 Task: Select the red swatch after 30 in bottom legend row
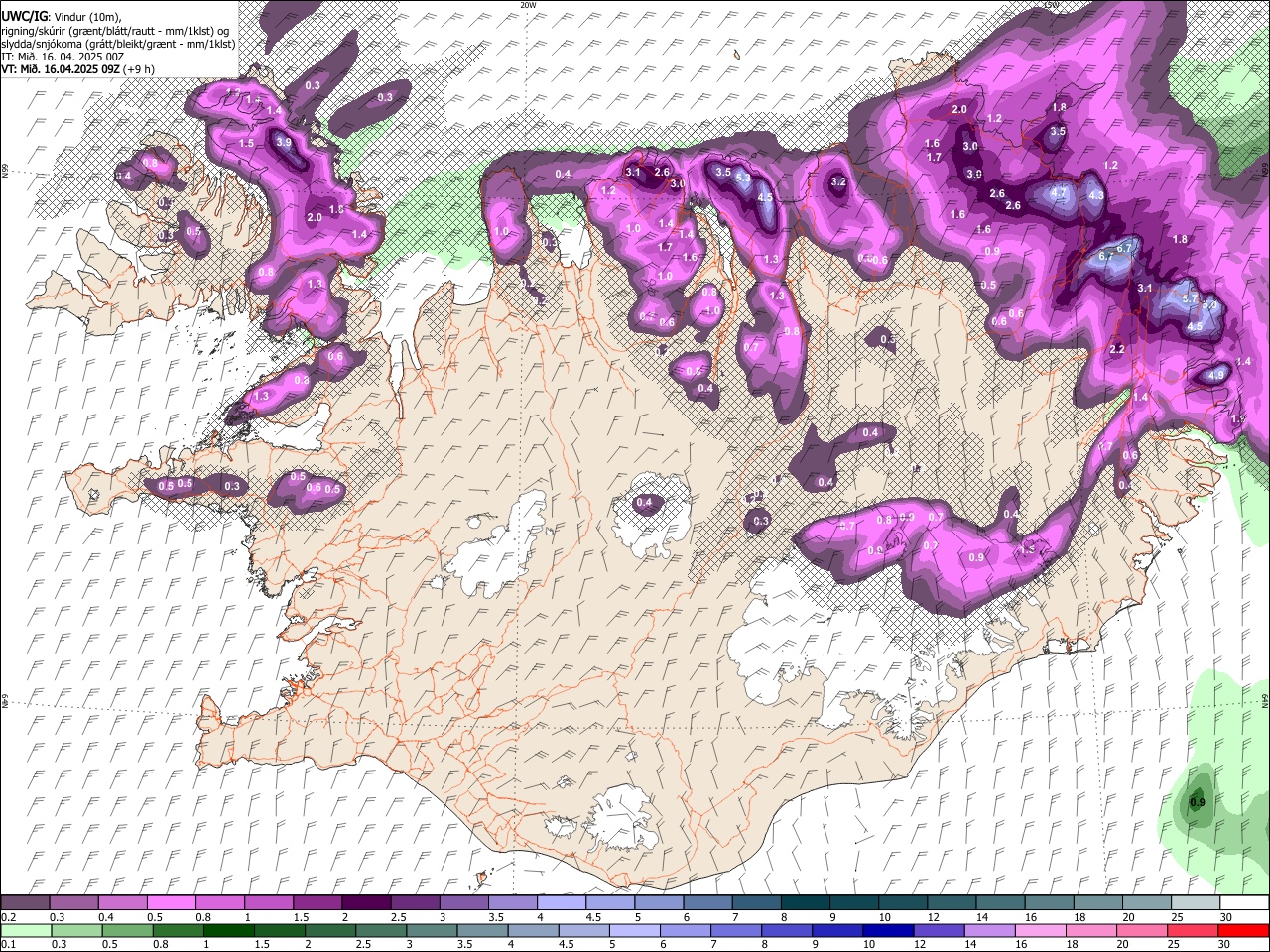point(1243,930)
